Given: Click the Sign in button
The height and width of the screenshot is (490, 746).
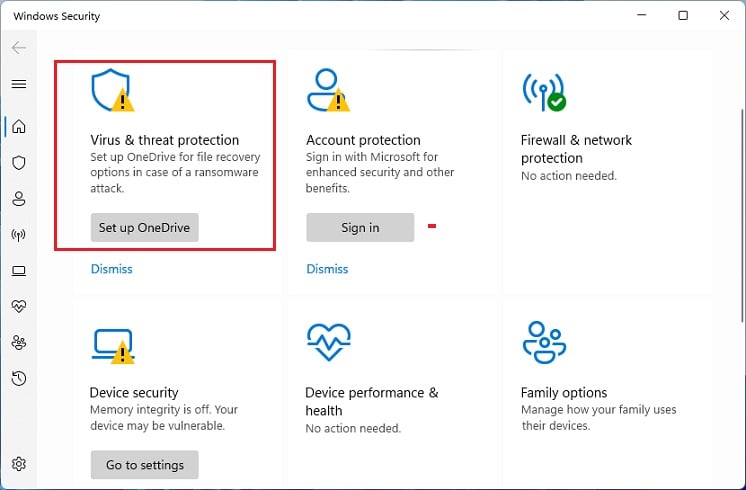Looking at the screenshot, I should pyautogui.click(x=360, y=227).
